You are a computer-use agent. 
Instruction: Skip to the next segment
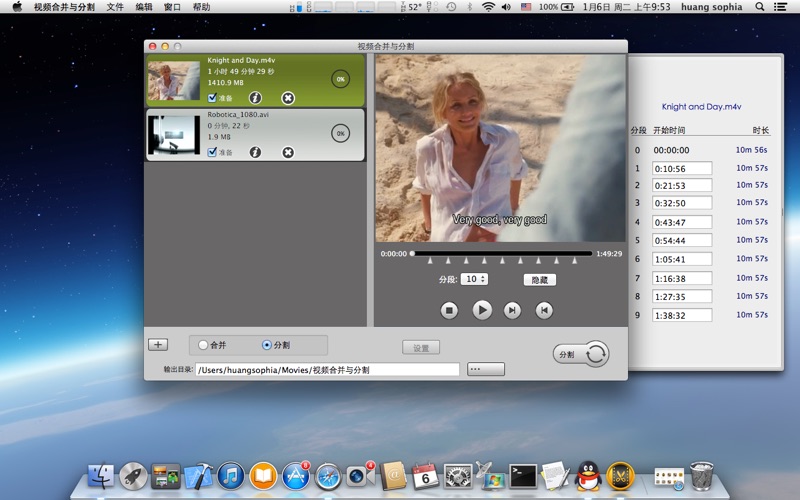coord(512,310)
